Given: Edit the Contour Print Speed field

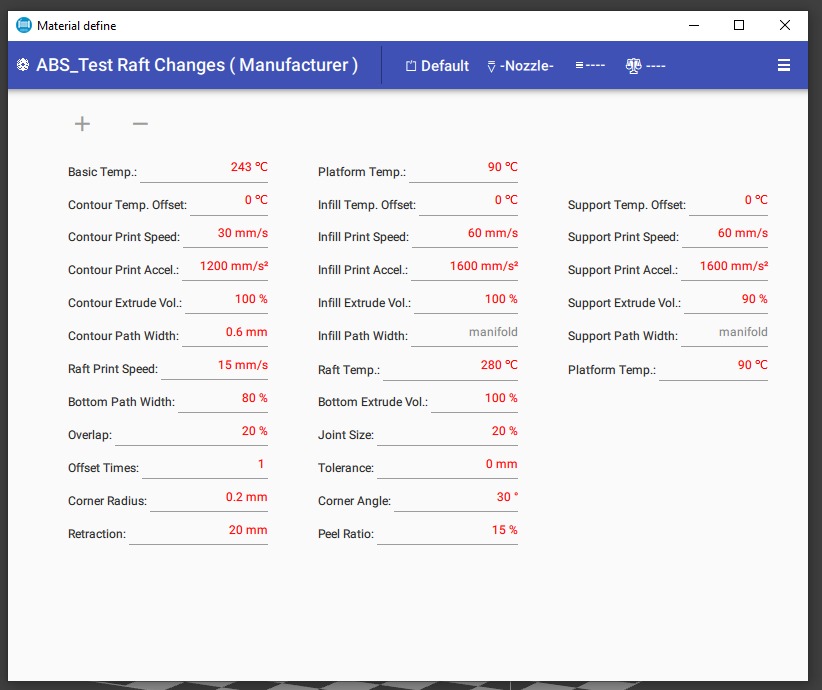Looking at the screenshot, I should point(225,234).
